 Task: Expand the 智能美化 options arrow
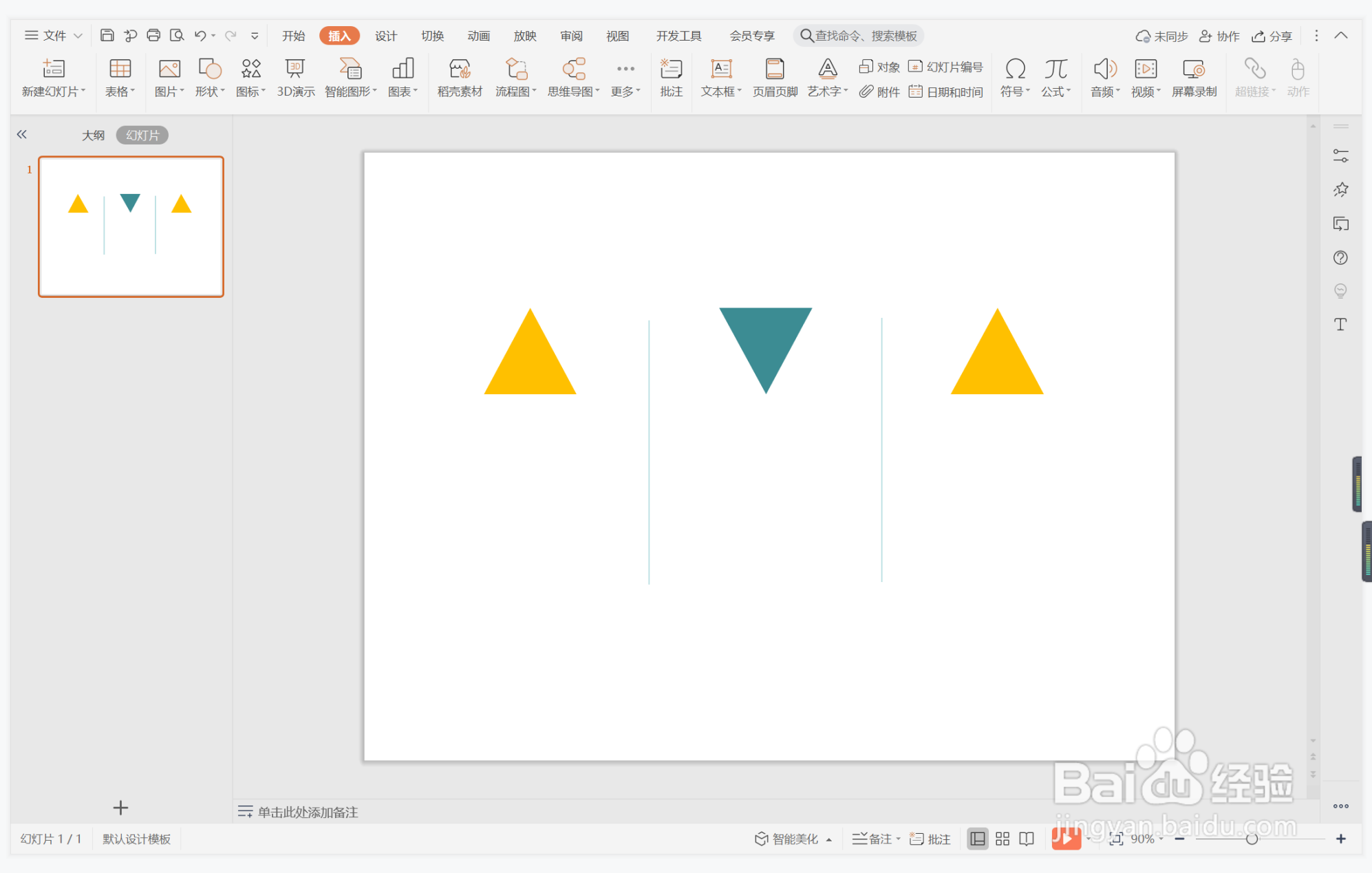[x=829, y=839]
